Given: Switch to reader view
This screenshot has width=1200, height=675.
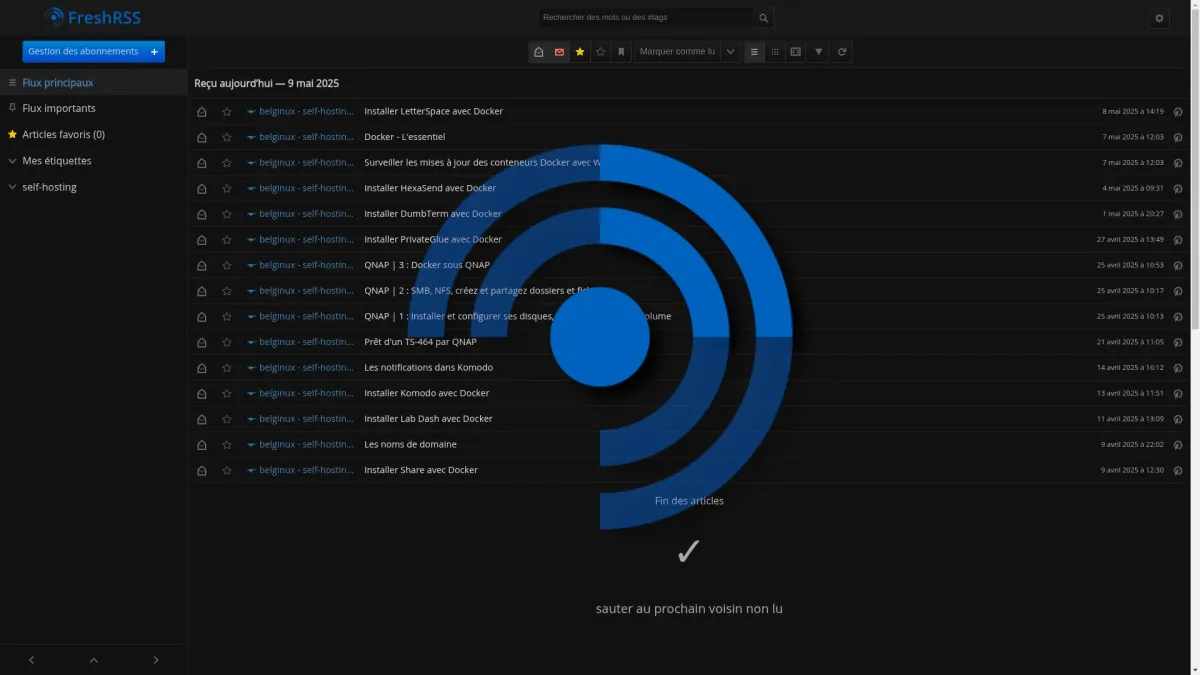Looking at the screenshot, I should point(795,52).
